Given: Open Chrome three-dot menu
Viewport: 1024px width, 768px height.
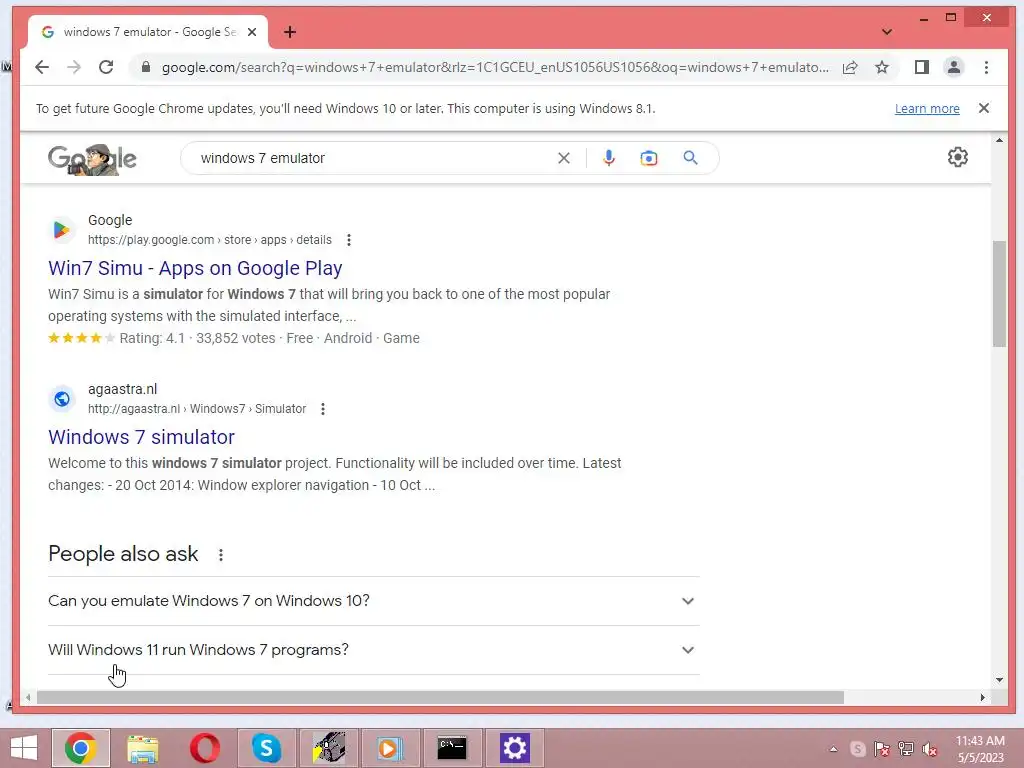Looking at the screenshot, I should (986, 67).
